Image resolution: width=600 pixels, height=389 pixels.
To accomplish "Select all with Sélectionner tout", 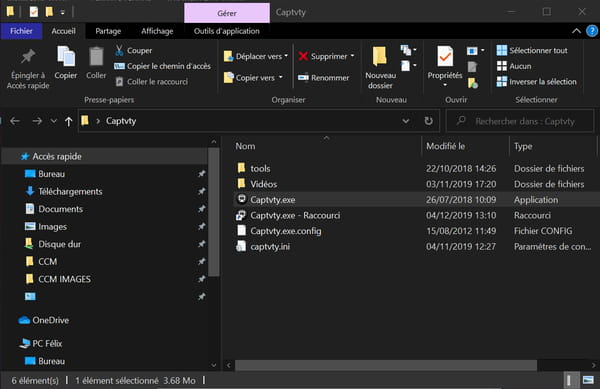I will click(532, 50).
